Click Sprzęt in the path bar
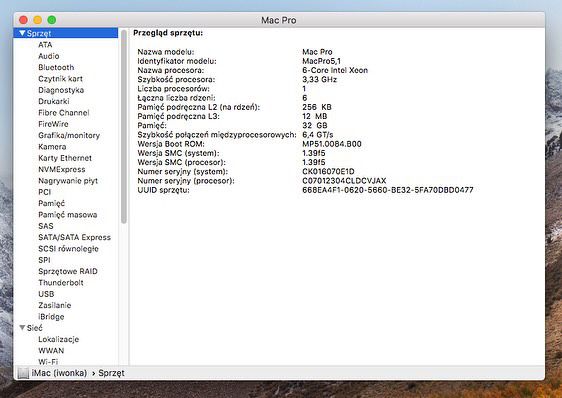The image size is (562, 398). pos(111,373)
